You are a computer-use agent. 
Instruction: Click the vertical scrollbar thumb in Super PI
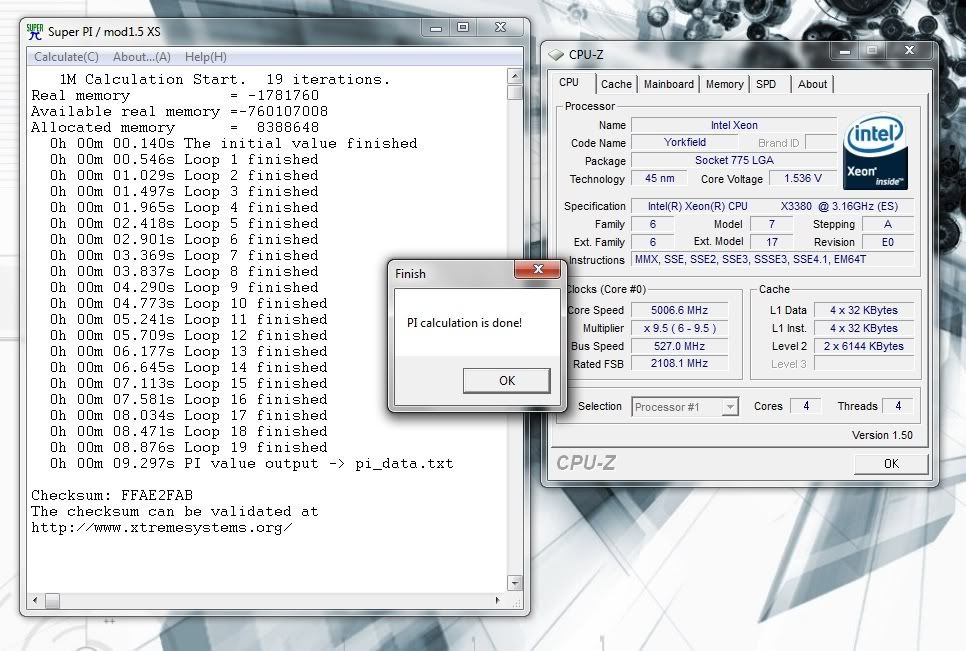515,92
